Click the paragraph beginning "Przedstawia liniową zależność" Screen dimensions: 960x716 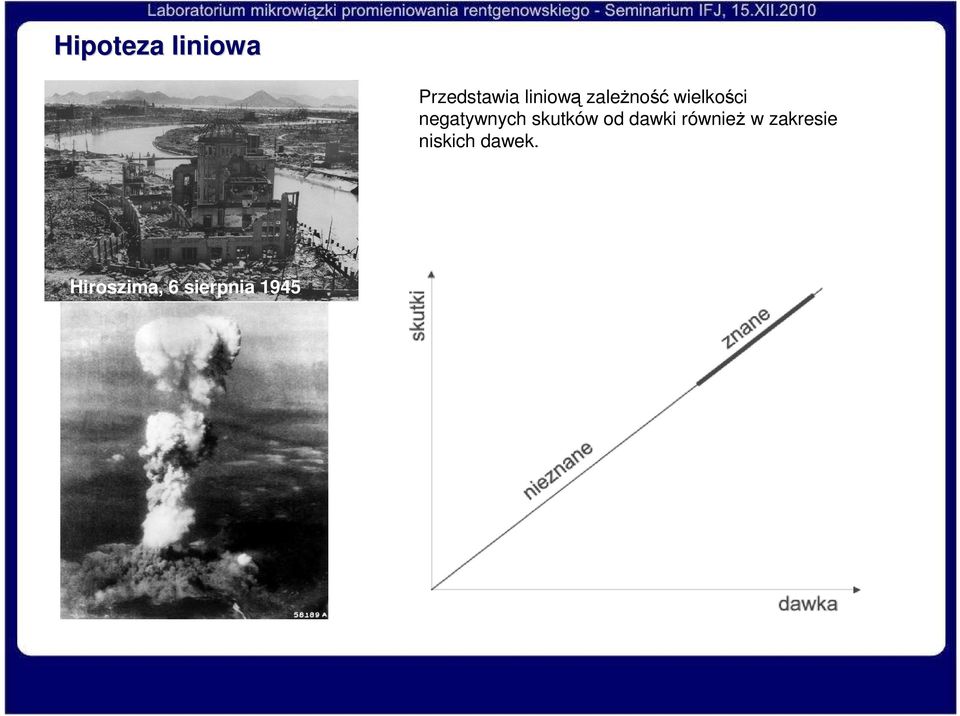tap(628, 119)
